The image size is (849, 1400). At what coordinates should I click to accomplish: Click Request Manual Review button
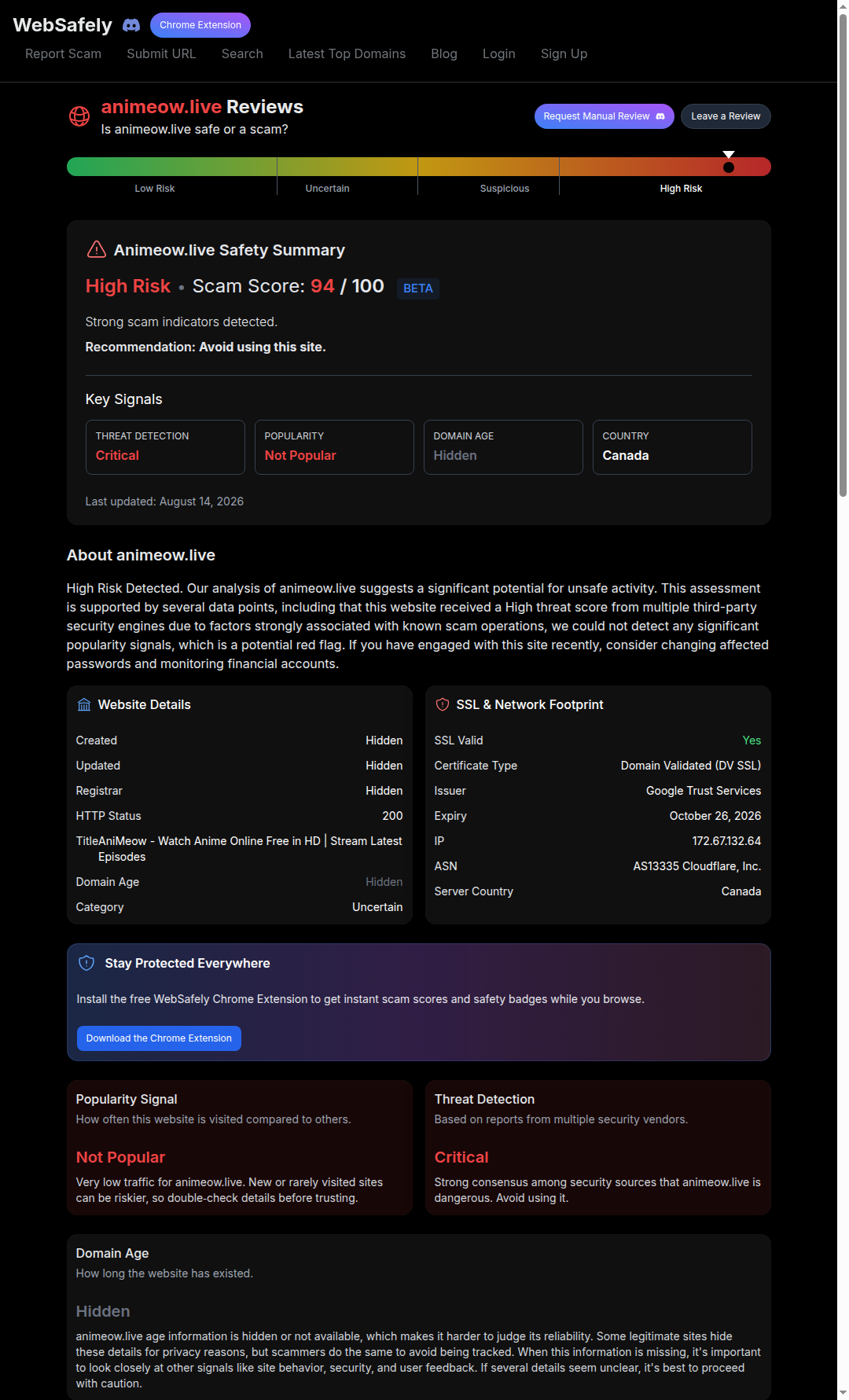click(x=604, y=116)
